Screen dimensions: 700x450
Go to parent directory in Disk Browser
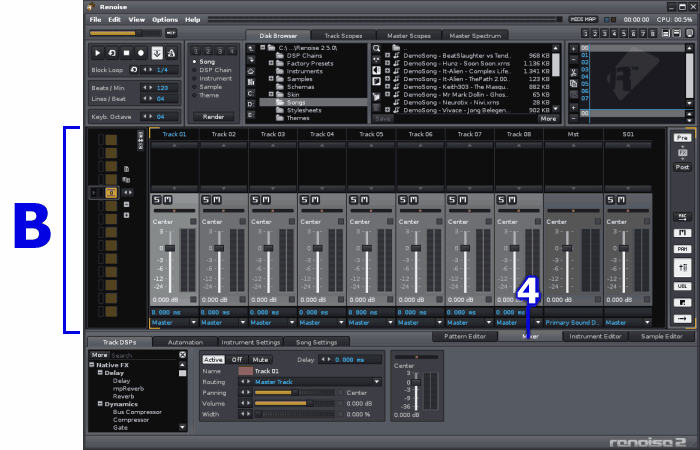tap(251, 48)
